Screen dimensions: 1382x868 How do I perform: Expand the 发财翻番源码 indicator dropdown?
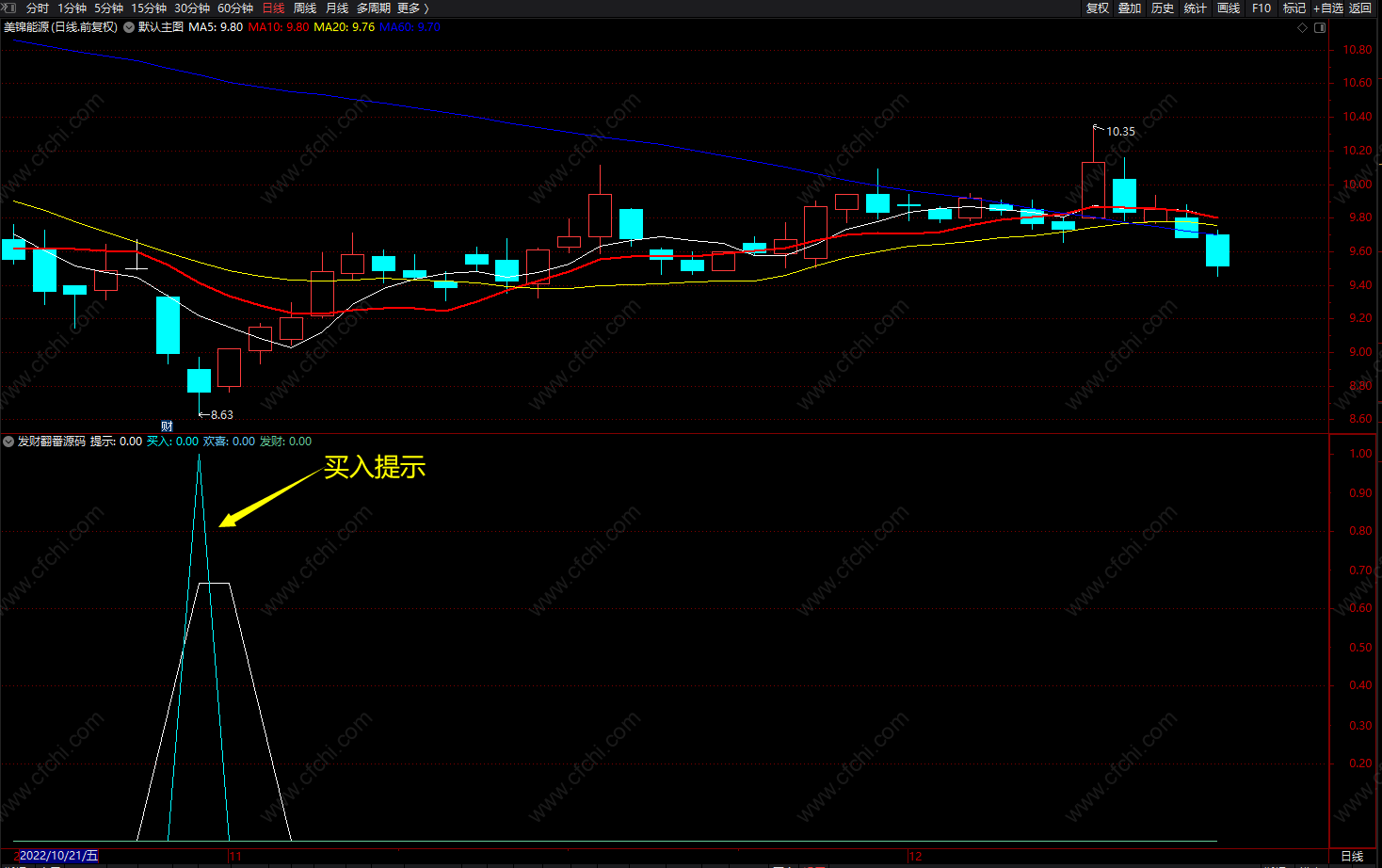click(x=8, y=441)
